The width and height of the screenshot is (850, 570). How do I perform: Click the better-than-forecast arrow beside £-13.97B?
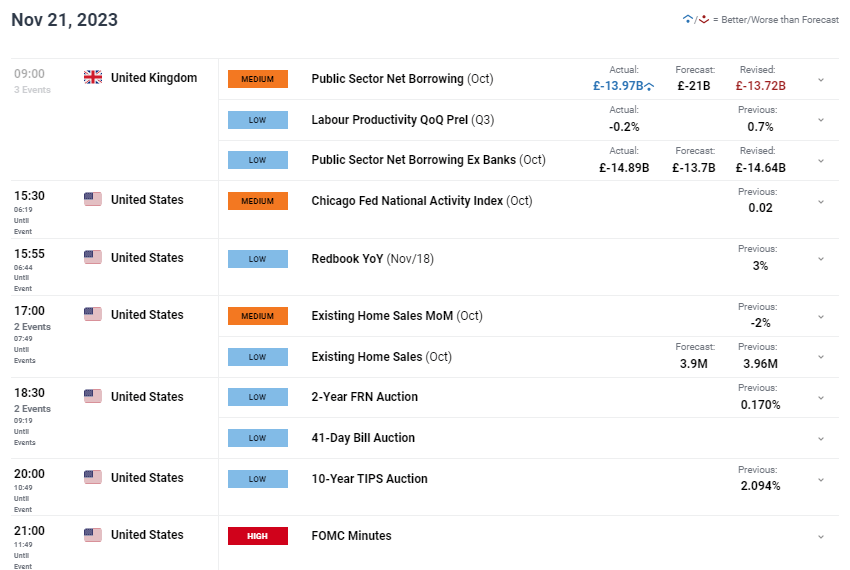[x=650, y=86]
